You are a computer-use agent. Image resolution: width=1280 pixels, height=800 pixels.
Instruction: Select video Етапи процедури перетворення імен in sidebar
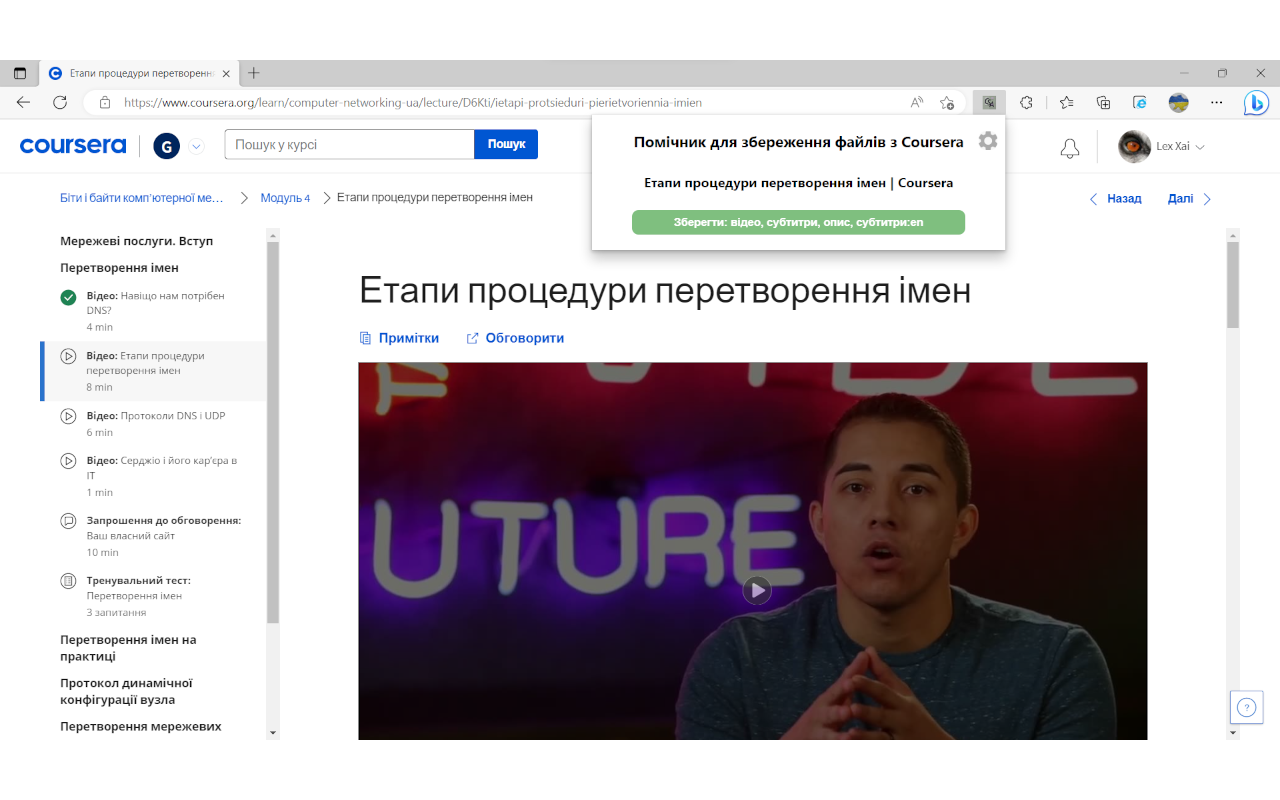(x=153, y=371)
